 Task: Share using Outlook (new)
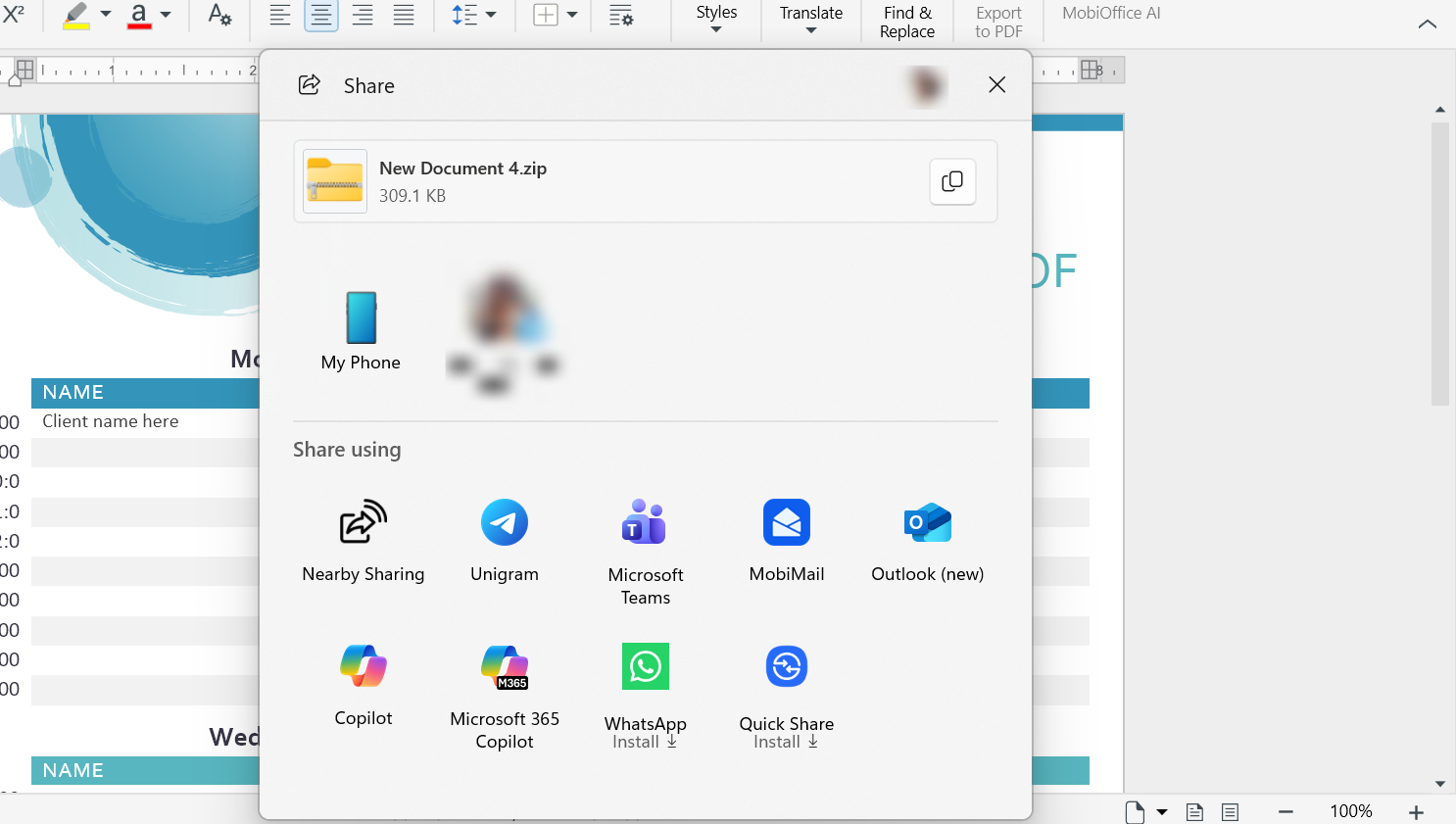[928, 542]
